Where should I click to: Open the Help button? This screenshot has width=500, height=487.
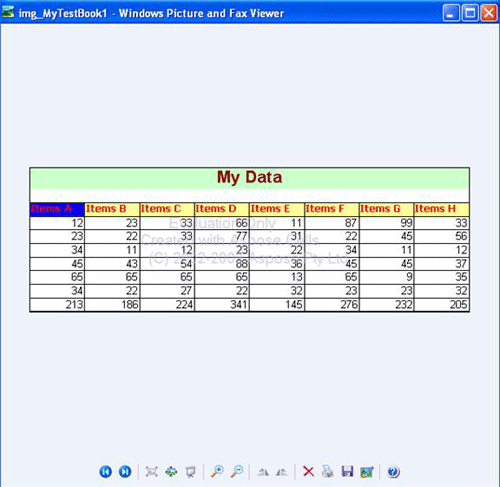393,472
